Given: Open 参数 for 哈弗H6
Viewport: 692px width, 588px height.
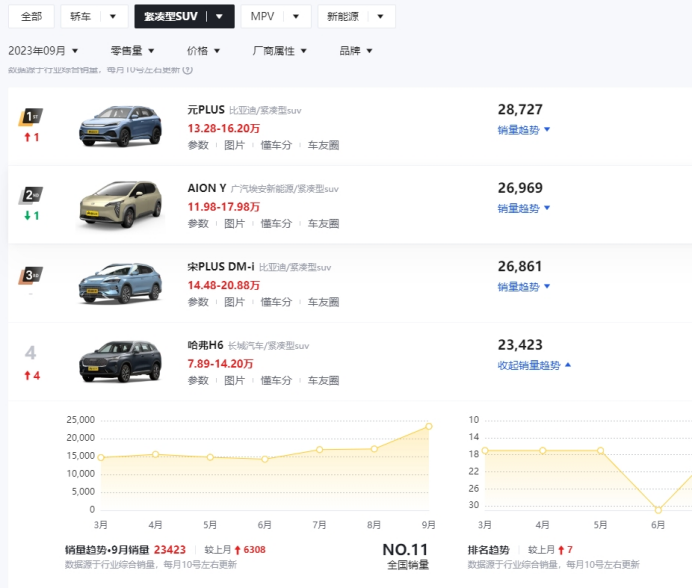Looking at the screenshot, I should point(198,381).
